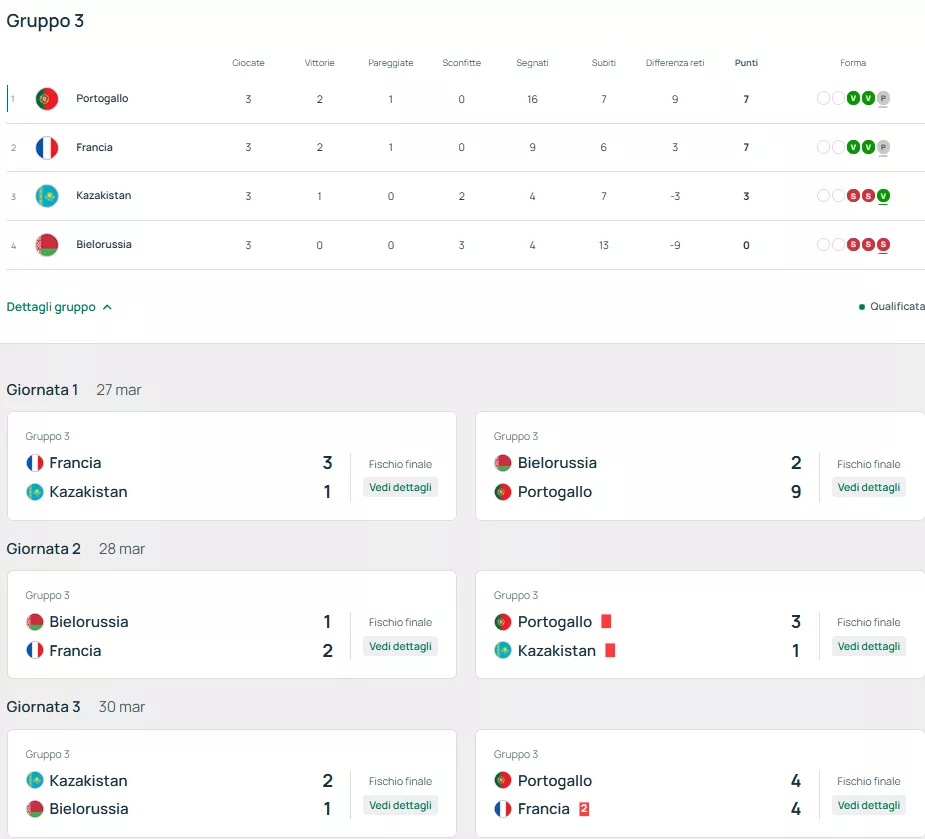Viewport: 925px width, 839px height.
Task: Click Bielorussia's last red loss form badge
Action: pos(883,245)
